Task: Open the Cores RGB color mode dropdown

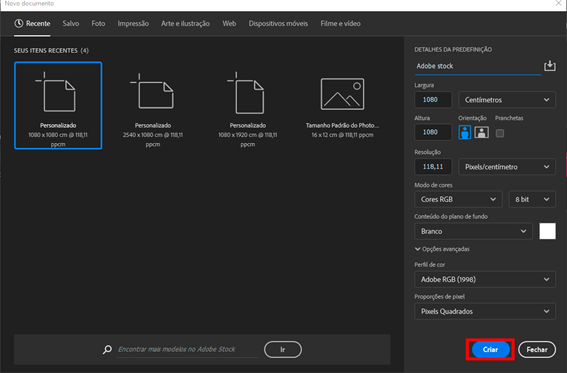Action: tap(458, 200)
